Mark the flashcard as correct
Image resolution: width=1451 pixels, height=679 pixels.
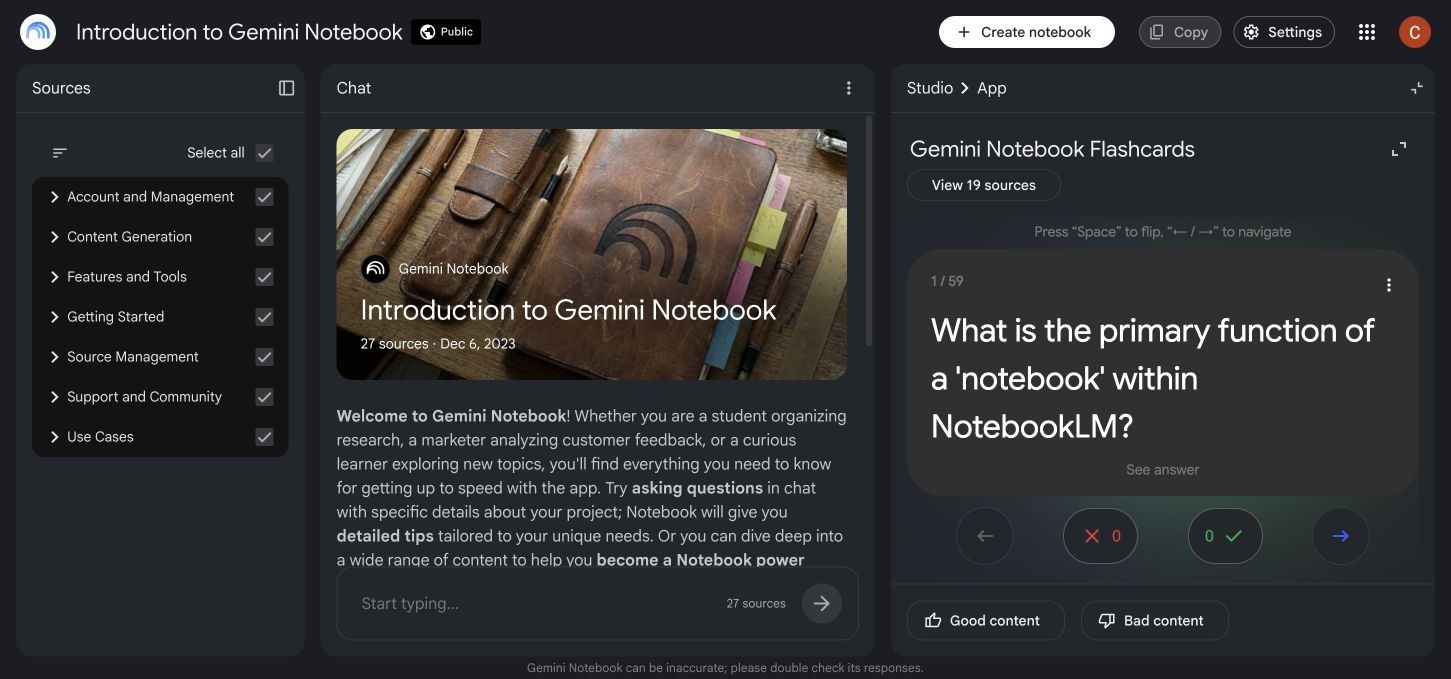click(1225, 536)
